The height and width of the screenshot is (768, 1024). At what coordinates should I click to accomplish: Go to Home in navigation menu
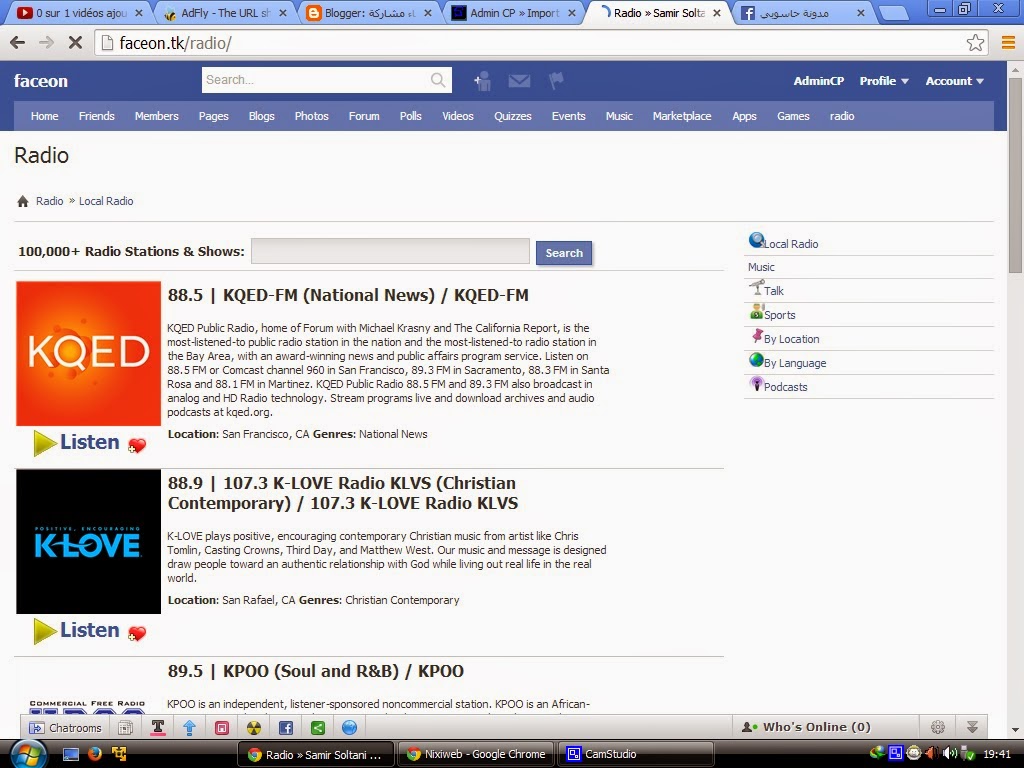pos(44,116)
